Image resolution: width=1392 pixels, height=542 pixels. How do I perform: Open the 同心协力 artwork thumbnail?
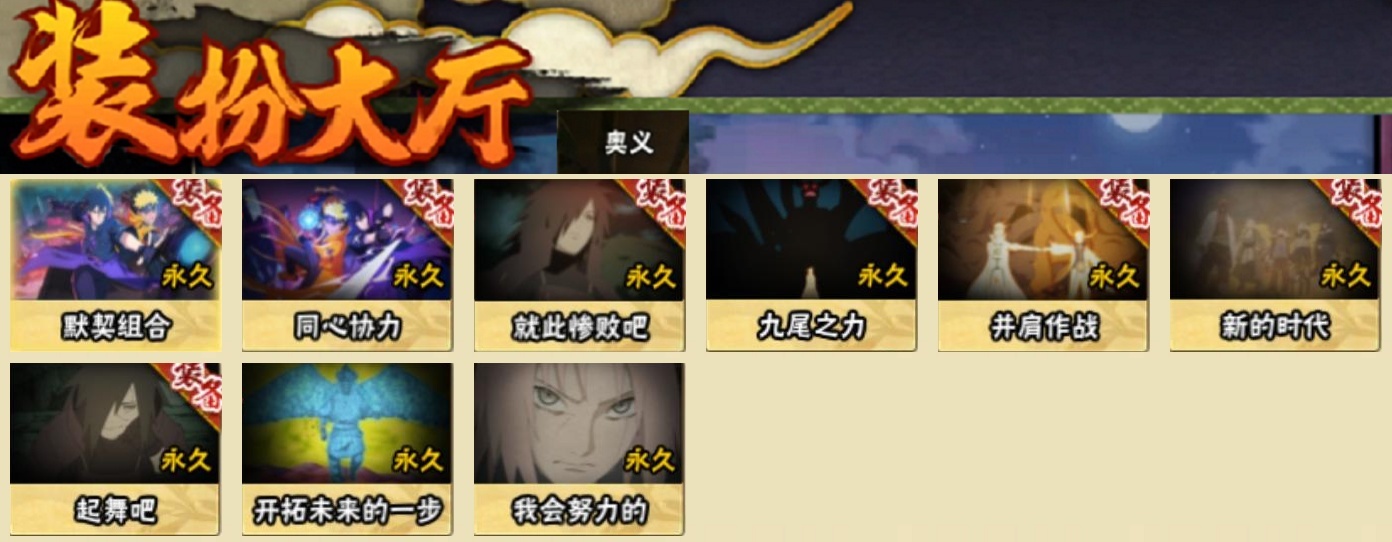pyautogui.click(x=347, y=240)
